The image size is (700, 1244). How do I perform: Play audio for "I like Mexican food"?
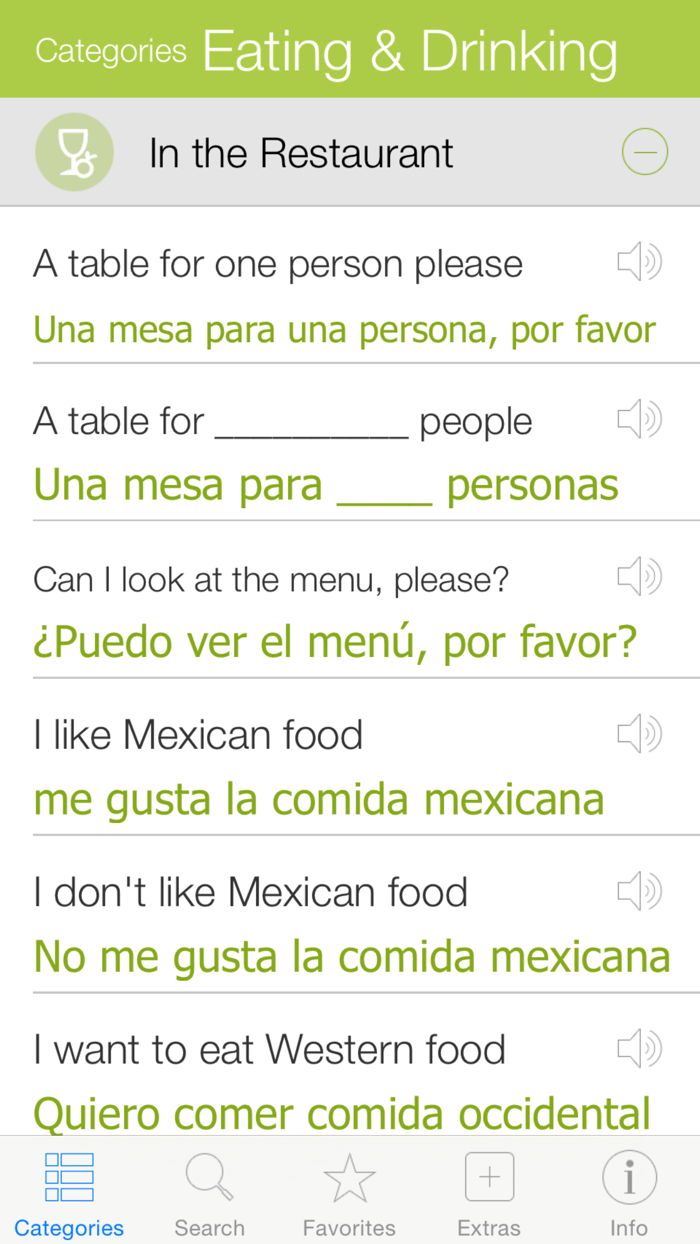point(639,733)
